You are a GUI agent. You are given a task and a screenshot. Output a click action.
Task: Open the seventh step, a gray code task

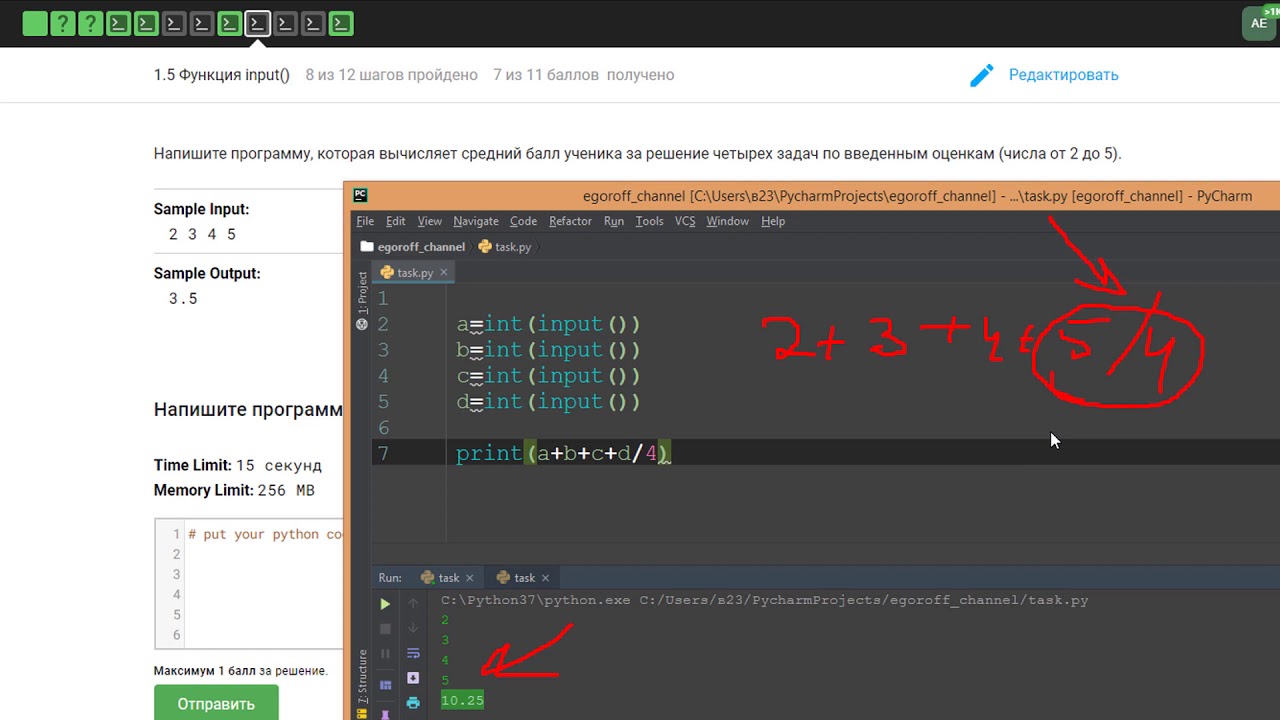(202, 23)
